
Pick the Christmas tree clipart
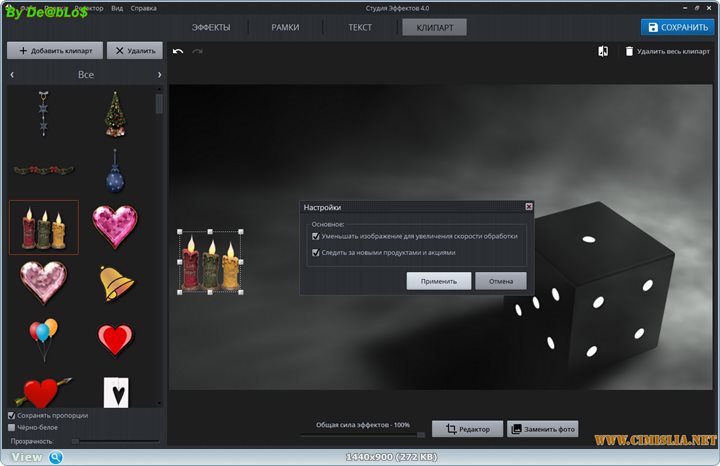115,114
